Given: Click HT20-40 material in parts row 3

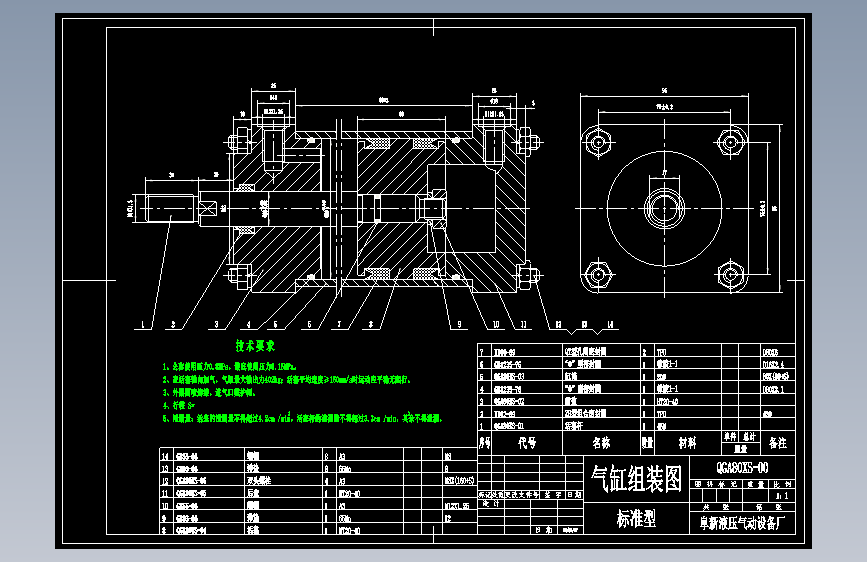Looking at the screenshot, I should (667, 402).
